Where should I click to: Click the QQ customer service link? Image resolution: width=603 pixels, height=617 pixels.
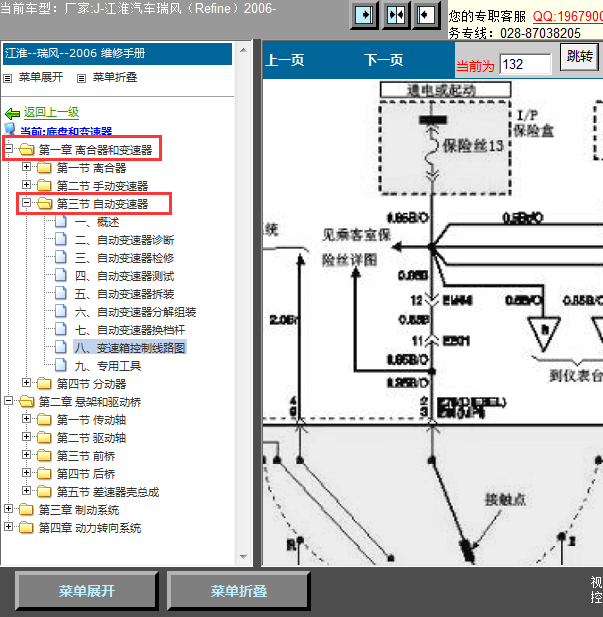568,16
